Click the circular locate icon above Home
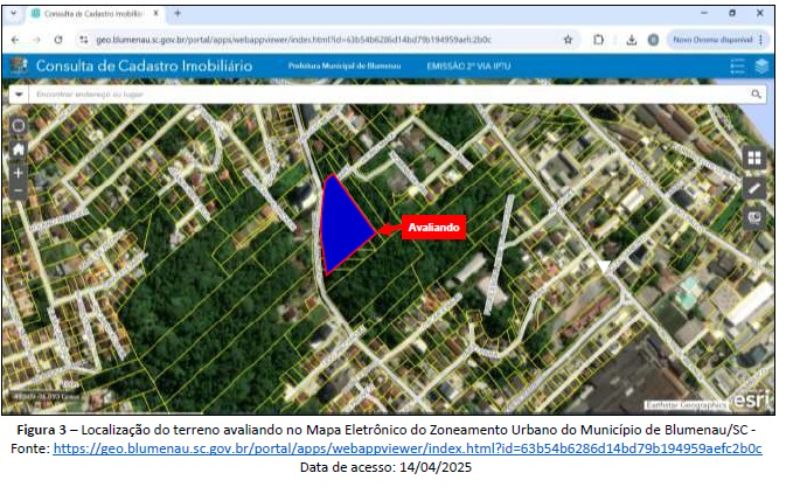The image size is (799, 488). point(19,125)
